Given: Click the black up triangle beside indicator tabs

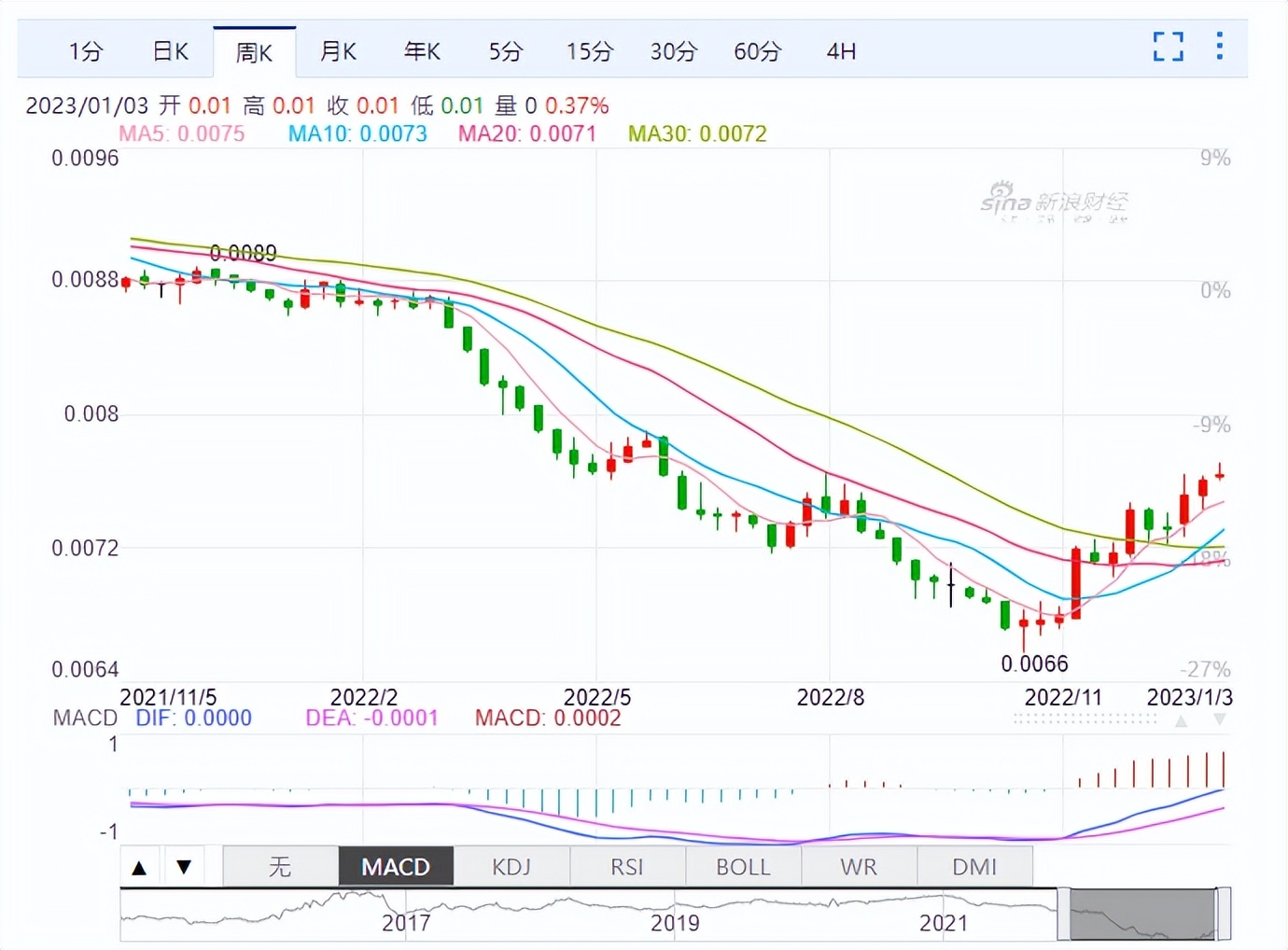Looking at the screenshot, I should pos(140,867).
